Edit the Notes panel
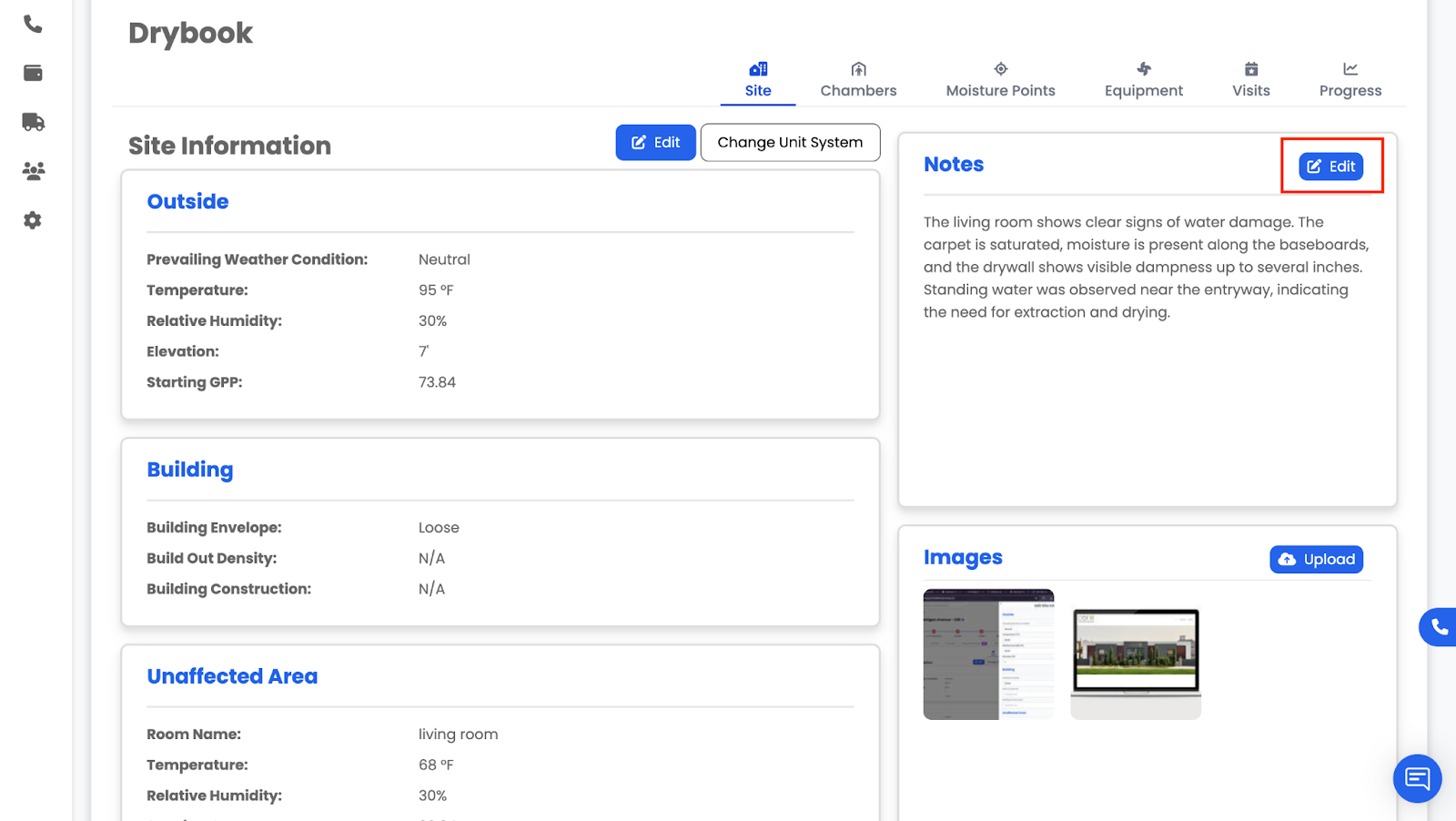Image resolution: width=1456 pixels, height=821 pixels. point(1330,167)
